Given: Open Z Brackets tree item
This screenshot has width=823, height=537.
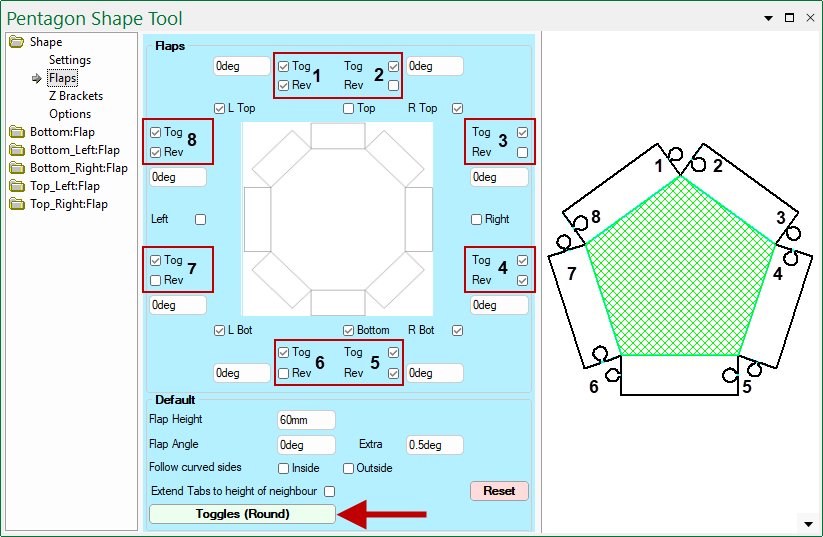Looking at the screenshot, I should (75, 96).
